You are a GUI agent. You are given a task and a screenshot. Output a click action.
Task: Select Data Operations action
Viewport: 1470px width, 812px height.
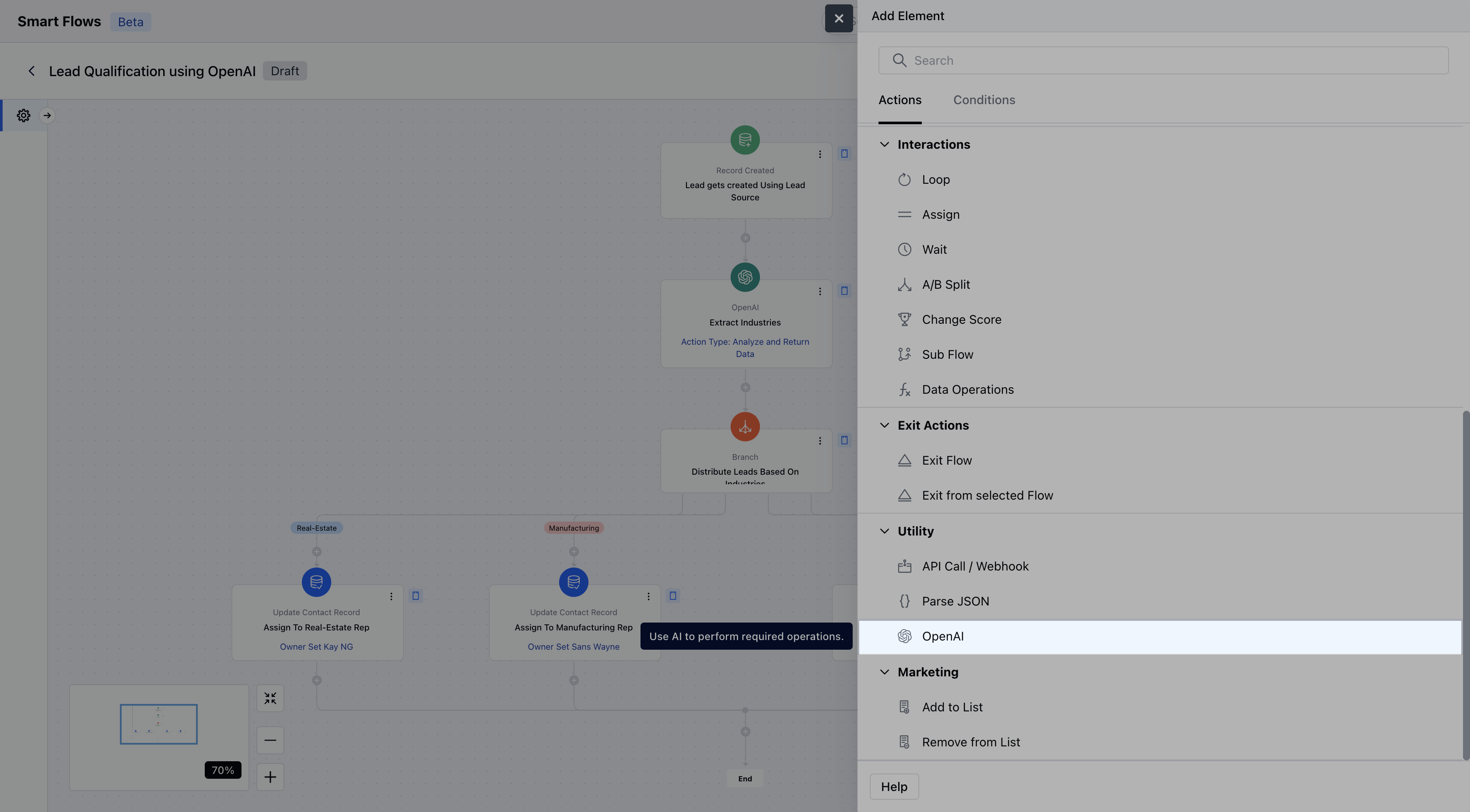coord(967,390)
